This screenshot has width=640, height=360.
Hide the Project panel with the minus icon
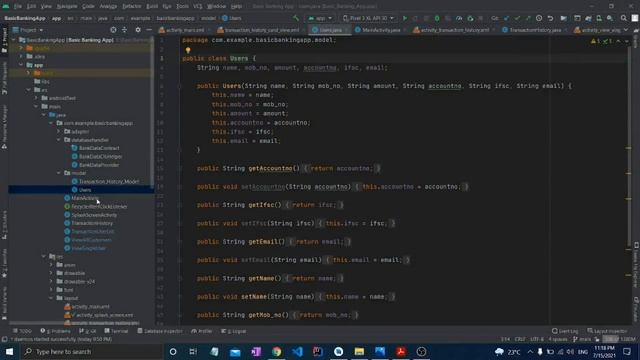pyautogui.click(x=149, y=30)
